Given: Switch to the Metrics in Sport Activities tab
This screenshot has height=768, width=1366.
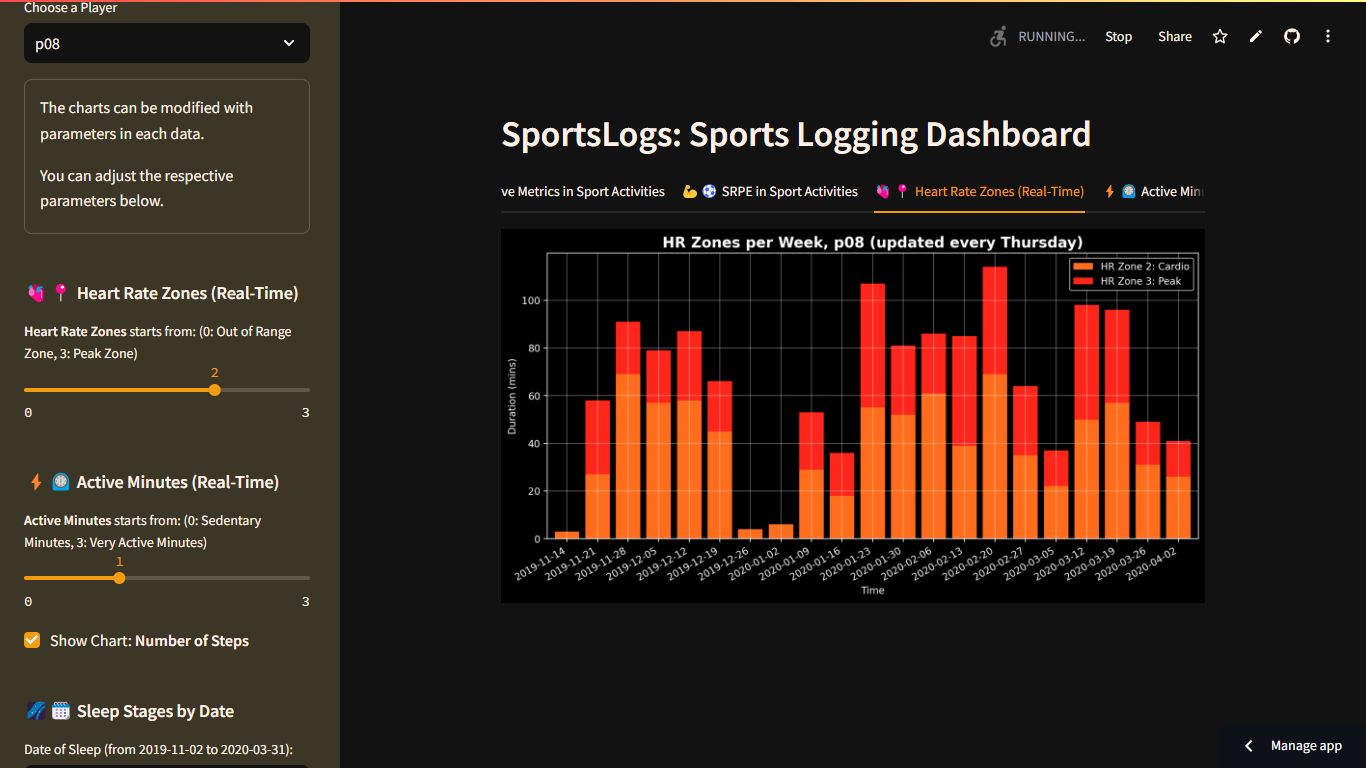Looking at the screenshot, I should [583, 191].
